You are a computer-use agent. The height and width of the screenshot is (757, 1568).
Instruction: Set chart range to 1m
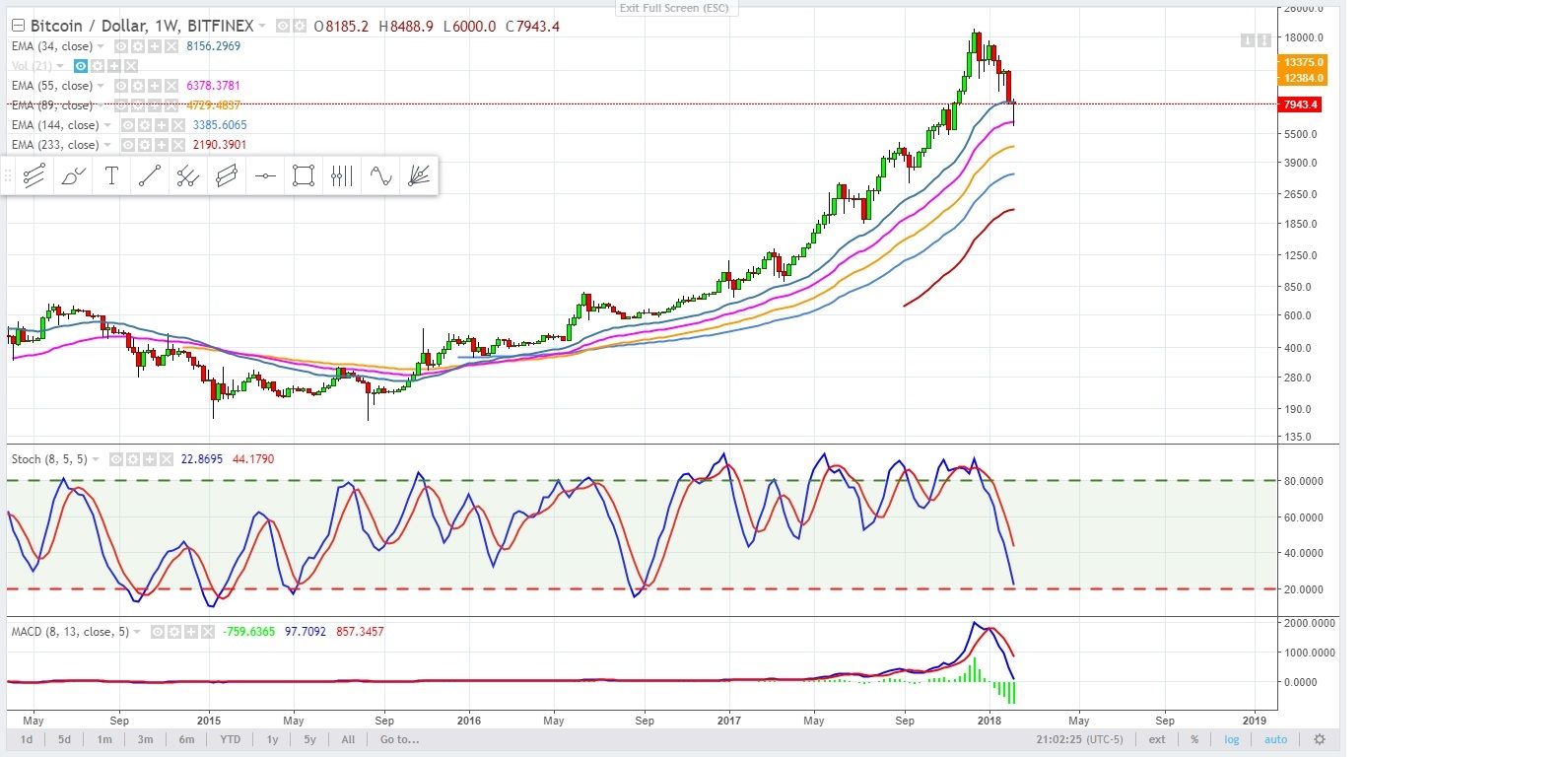(x=104, y=739)
